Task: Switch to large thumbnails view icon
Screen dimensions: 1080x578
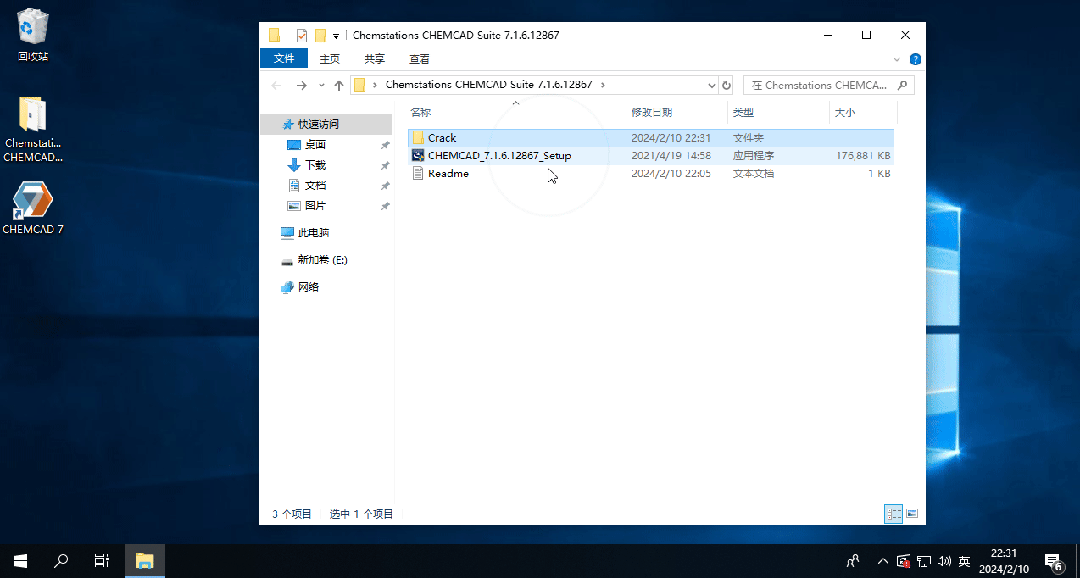Action: click(913, 513)
